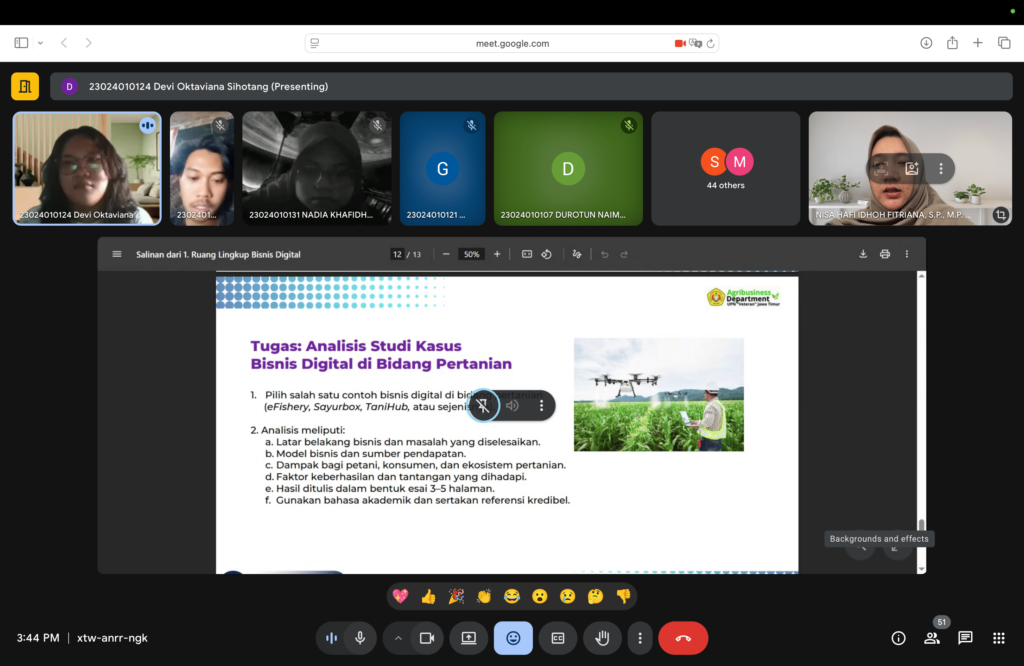Viewport: 1024px width, 666px height.
Task: Open PDF viewer more actions menu
Action: [x=906, y=254]
